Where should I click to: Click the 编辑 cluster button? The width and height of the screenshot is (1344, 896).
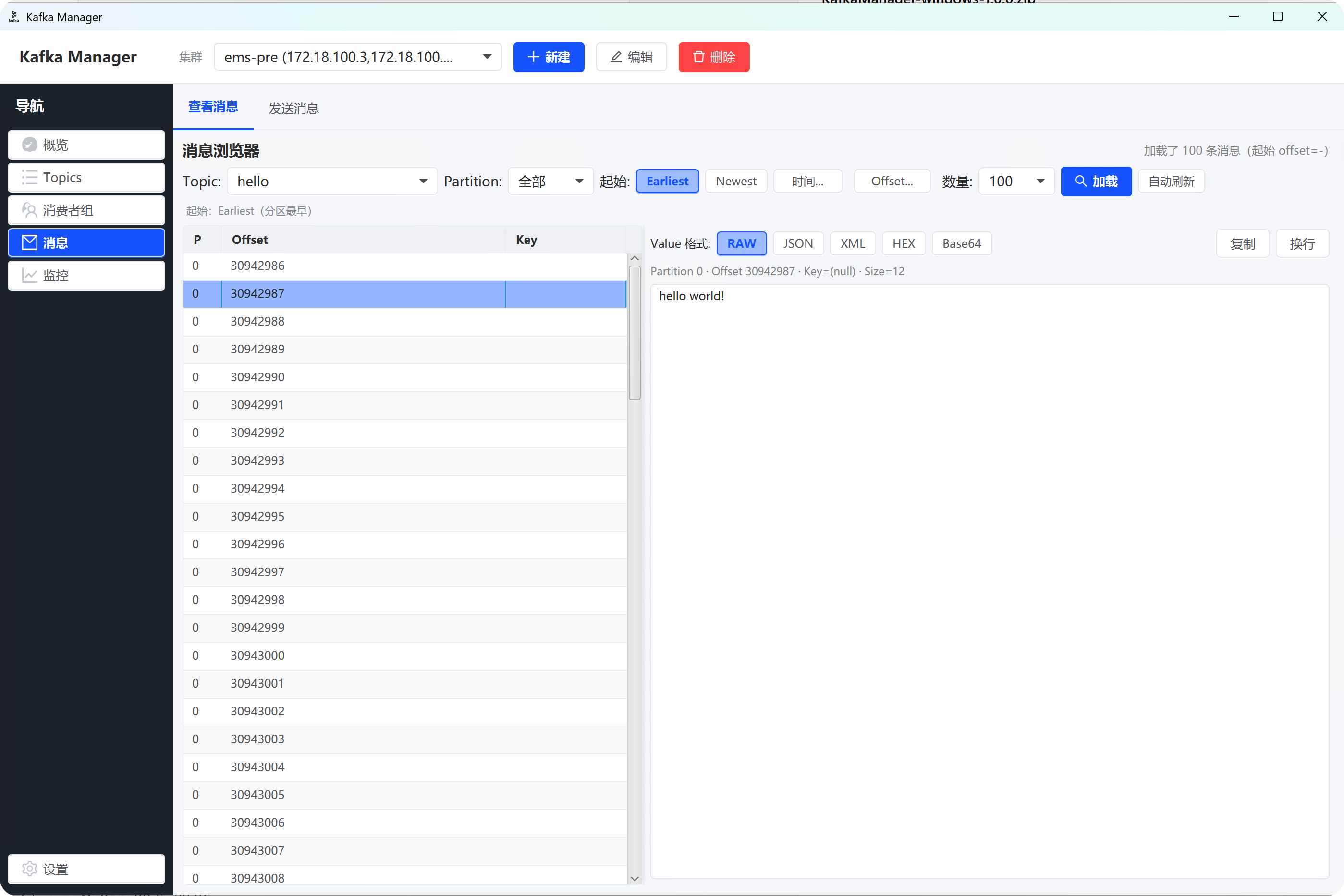[631, 57]
